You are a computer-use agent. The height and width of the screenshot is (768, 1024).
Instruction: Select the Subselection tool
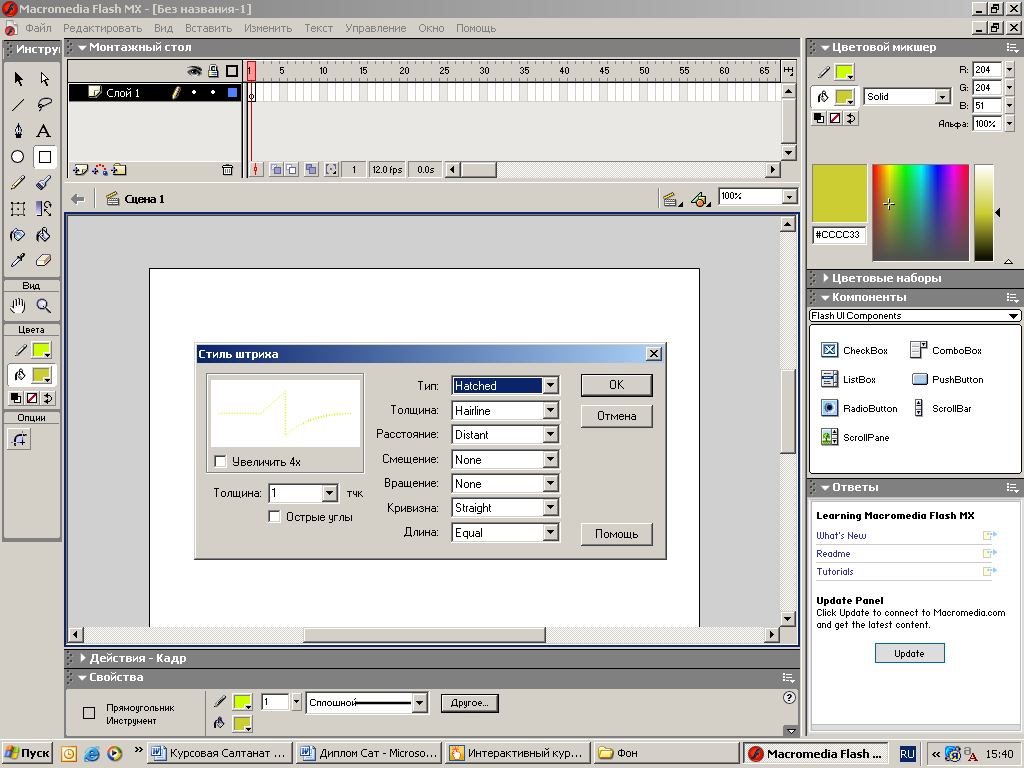tap(44, 79)
